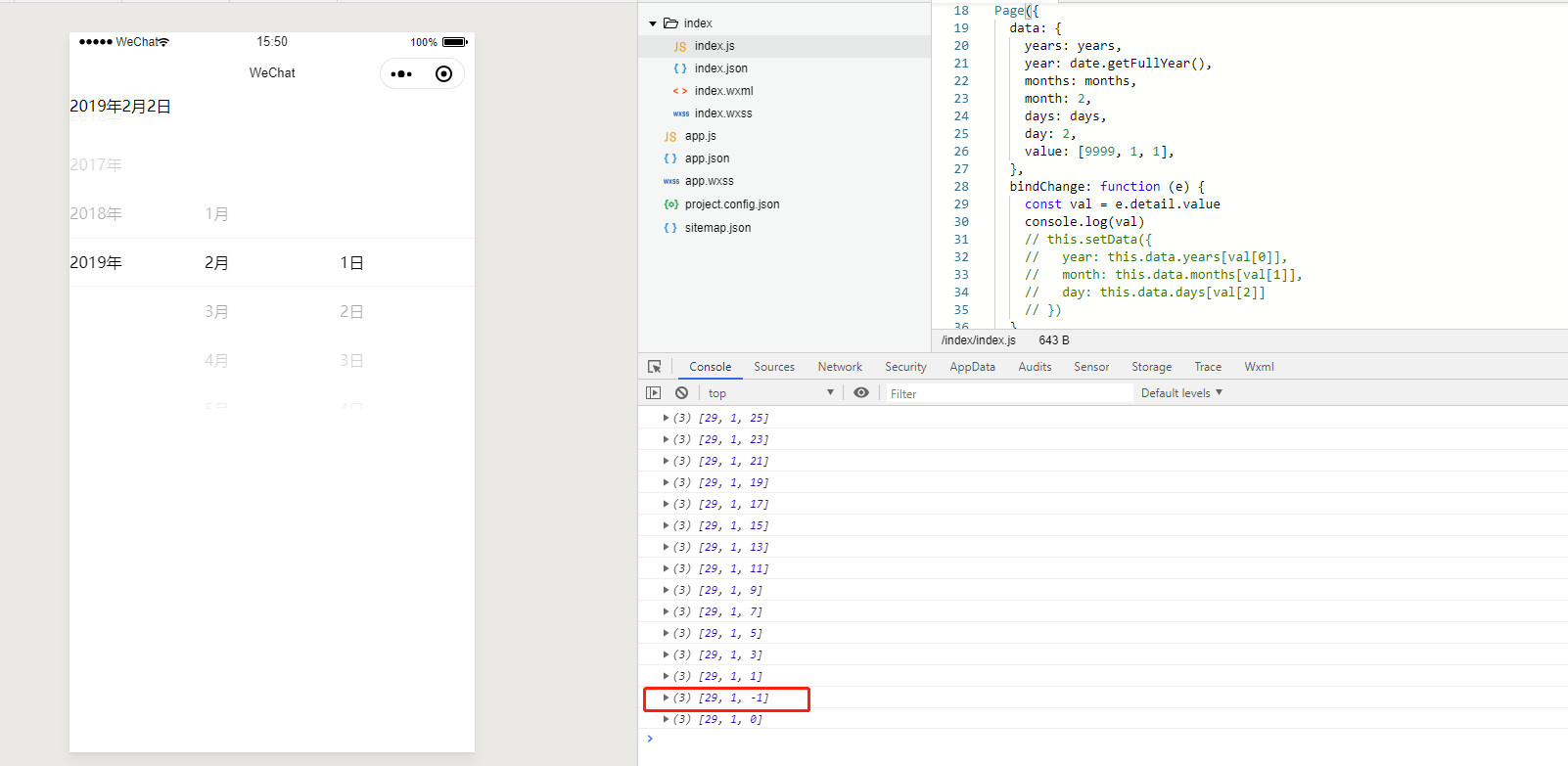Open the Default levels dropdown
1568x766 pixels.
[1181, 393]
